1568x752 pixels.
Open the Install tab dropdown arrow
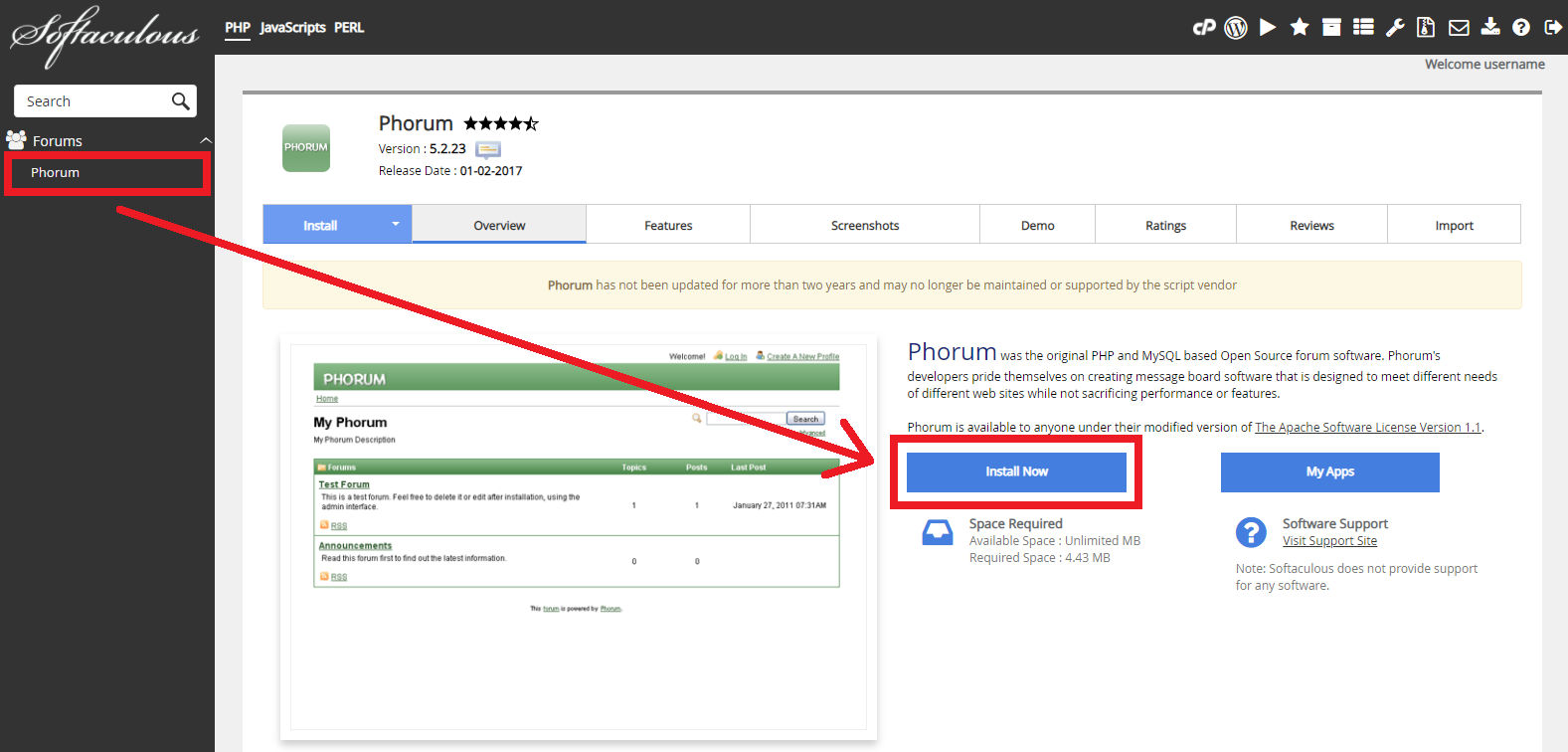click(x=395, y=225)
